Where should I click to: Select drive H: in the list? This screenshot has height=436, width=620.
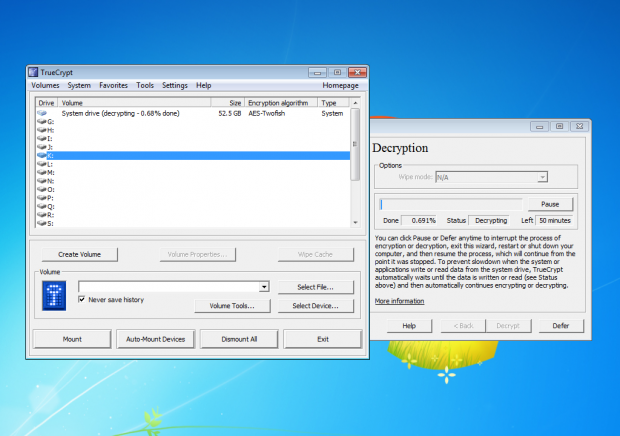[x=45, y=130]
